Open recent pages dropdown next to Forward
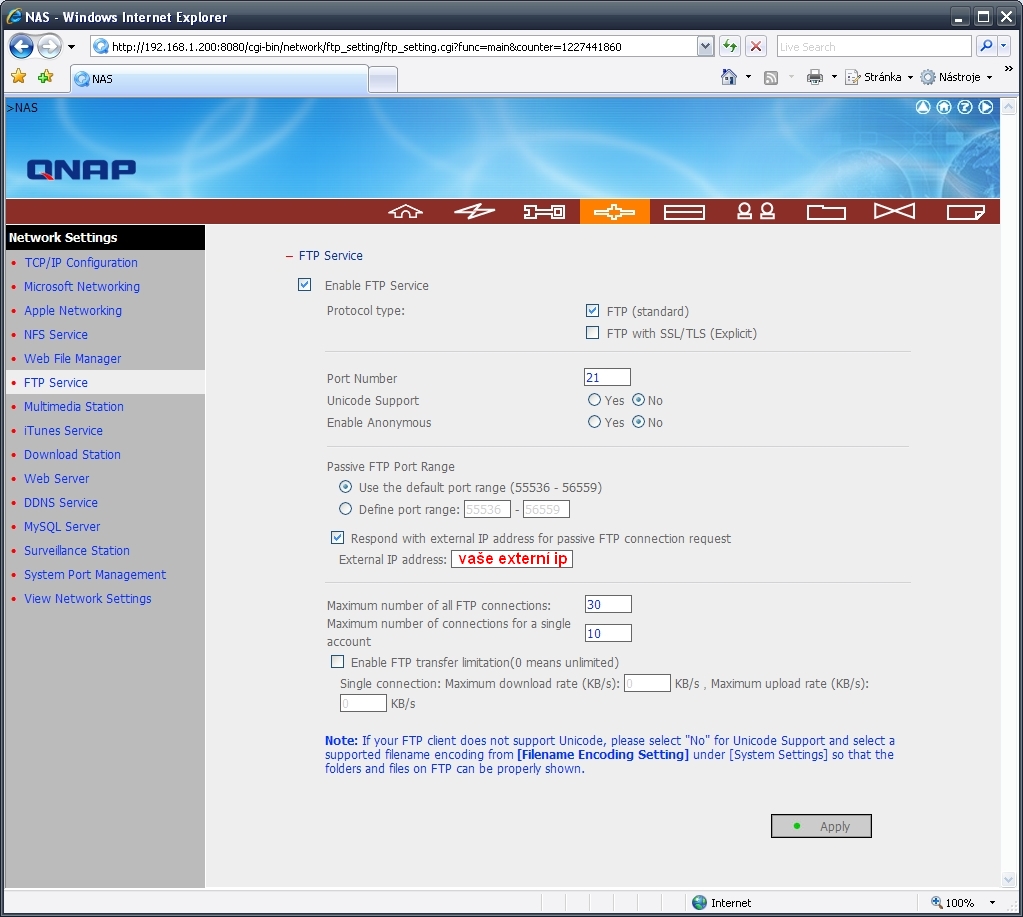1023x917 pixels. 71,47
